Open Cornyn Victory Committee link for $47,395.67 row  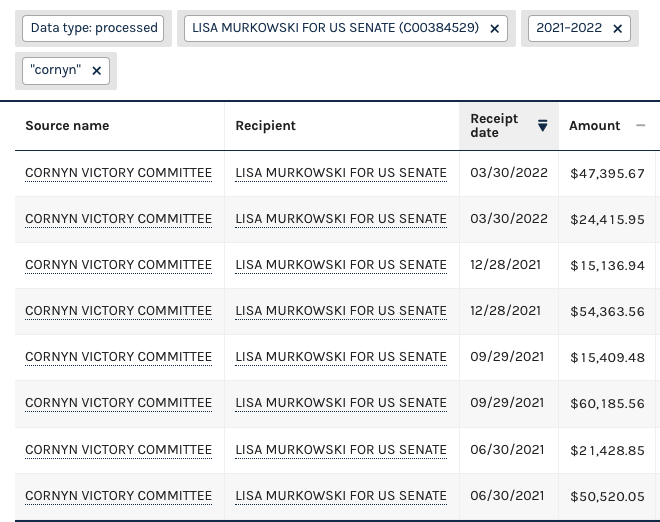click(x=118, y=173)
